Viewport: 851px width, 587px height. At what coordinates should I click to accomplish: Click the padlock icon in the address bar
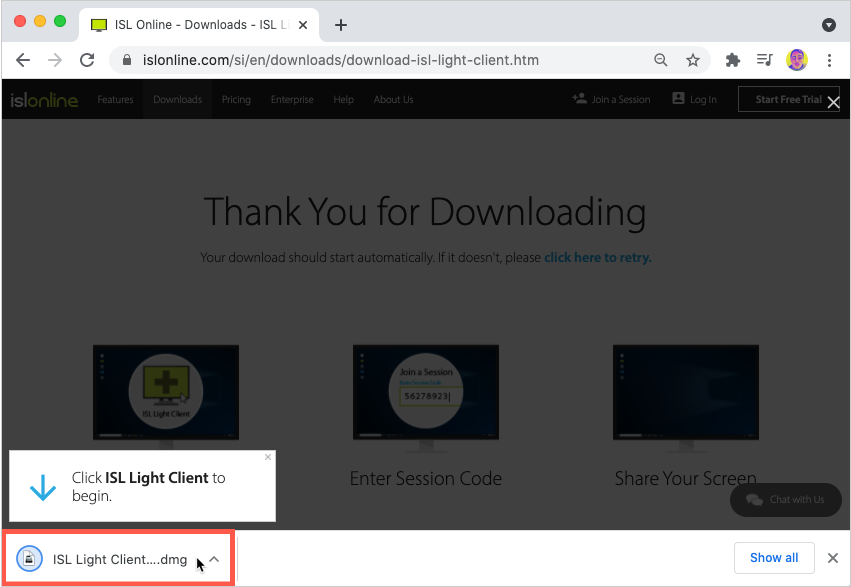point(126,60)
